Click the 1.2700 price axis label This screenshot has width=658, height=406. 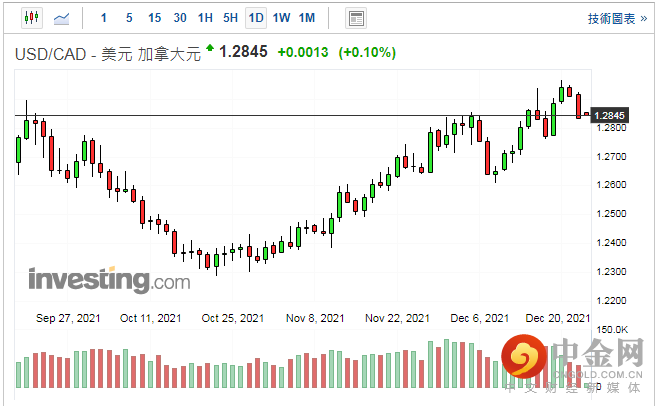(611, 157)
